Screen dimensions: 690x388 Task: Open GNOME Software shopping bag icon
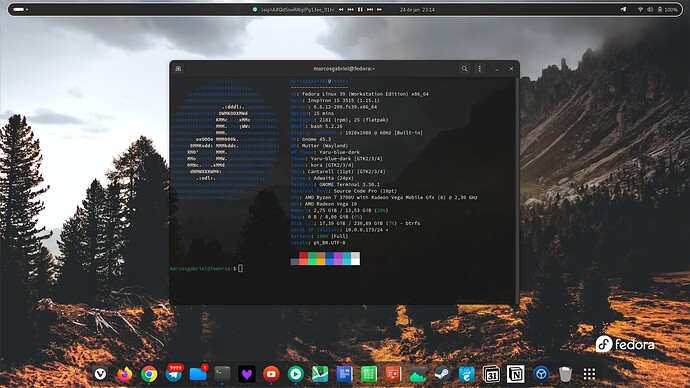pyautogui.click(x=466, y=374)
